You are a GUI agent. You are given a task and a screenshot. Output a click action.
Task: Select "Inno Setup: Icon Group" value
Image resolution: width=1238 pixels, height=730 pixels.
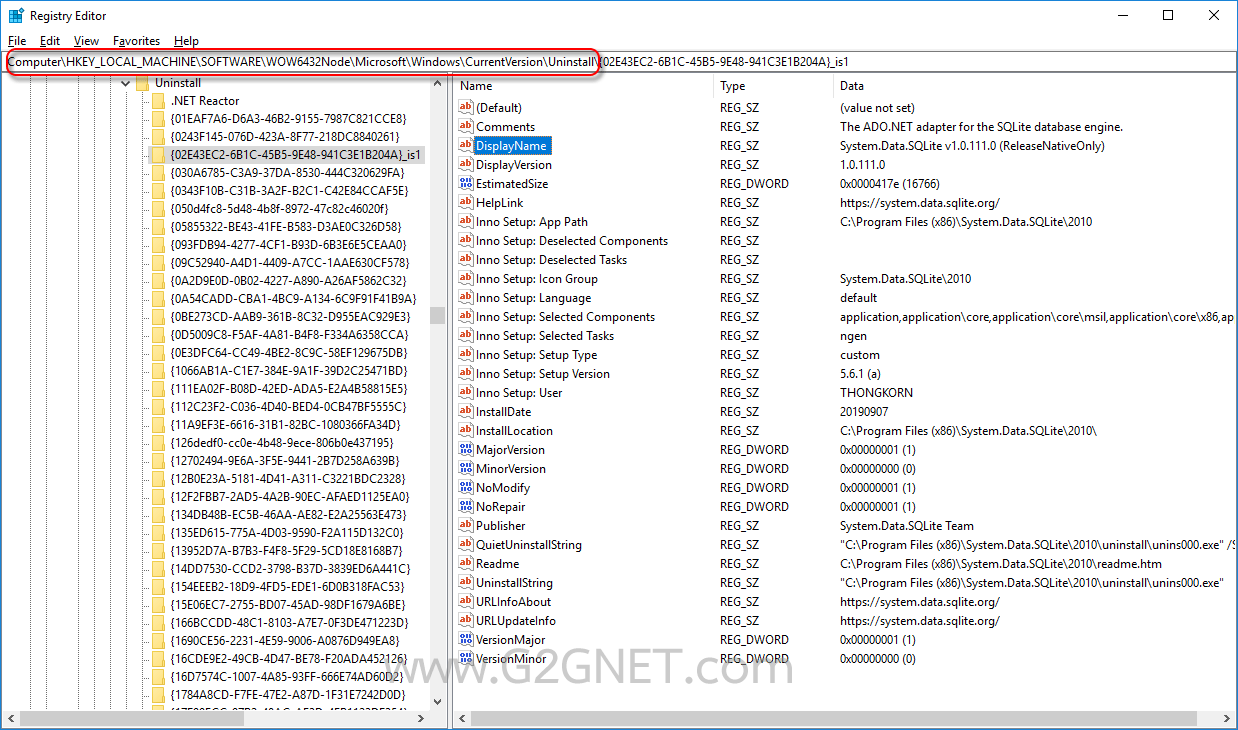tap(537, 278)
